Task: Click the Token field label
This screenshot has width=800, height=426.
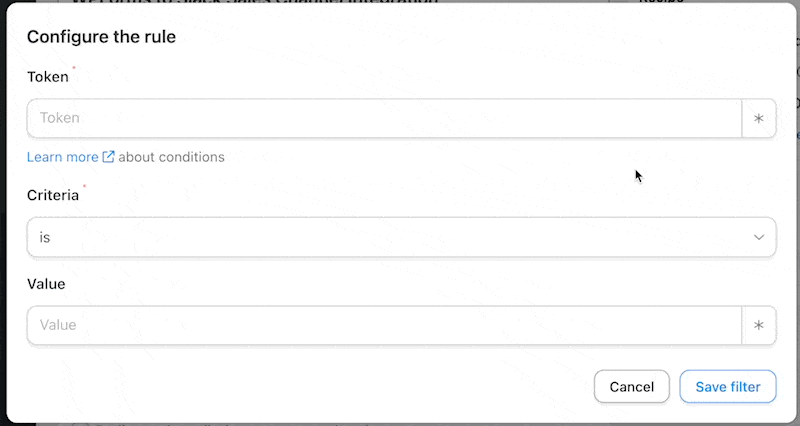Action: point(47,77)
